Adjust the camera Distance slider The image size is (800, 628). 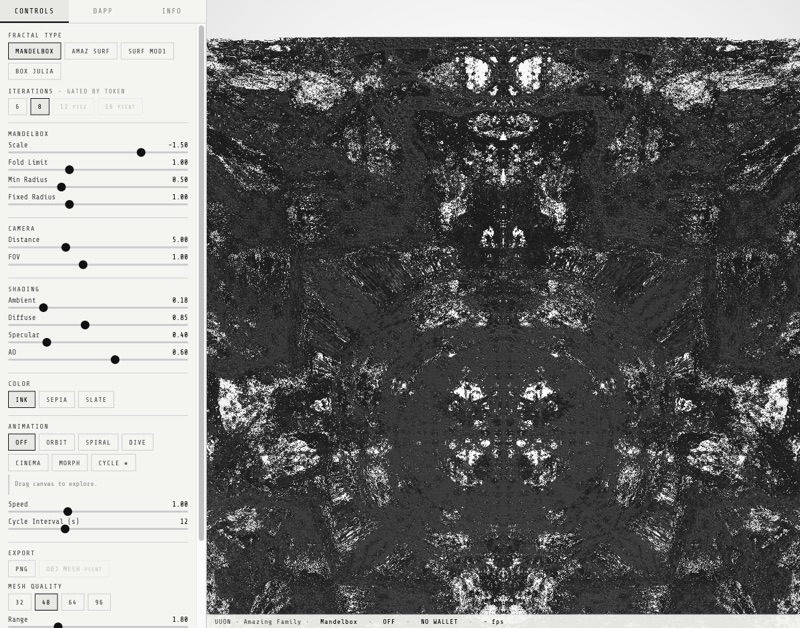(x=98, y=247)
